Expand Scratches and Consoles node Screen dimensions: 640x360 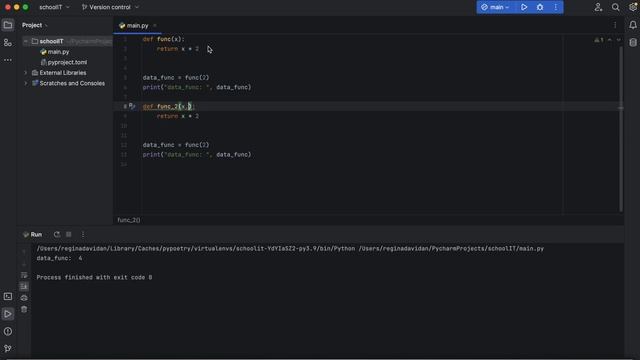(x=26, y=83)
